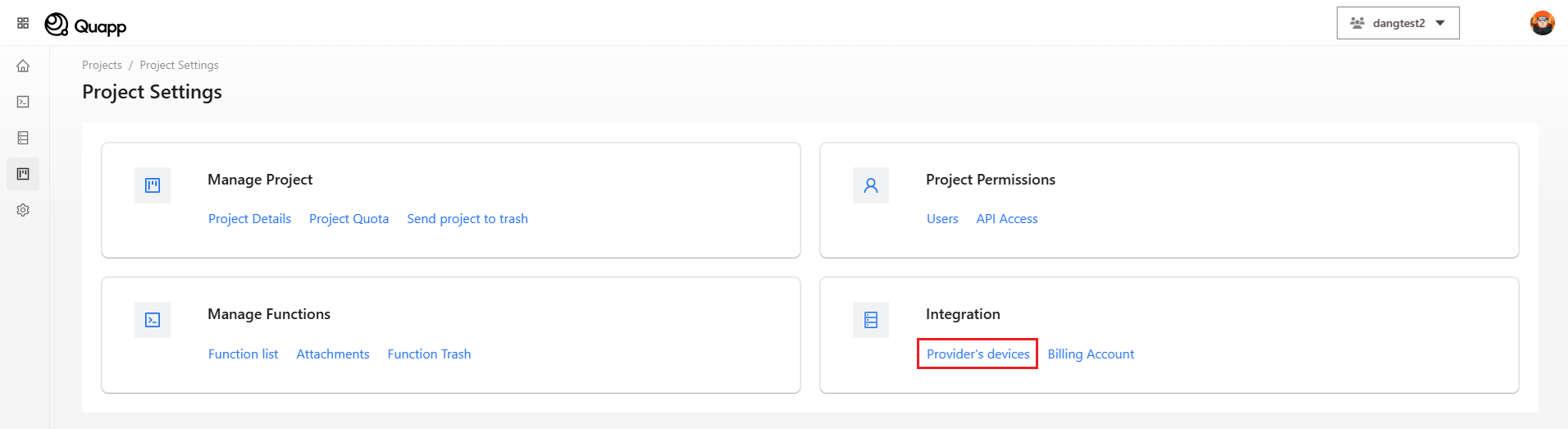Open Project Details link
This screenshot has height=429, width=1568.
249,219
